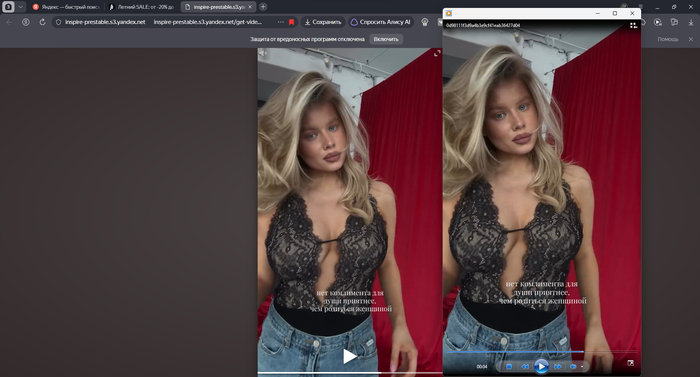Open the browser downloads arrow icon
The height and width of the screenshot is (377, 700).
(x=691, y=22)
